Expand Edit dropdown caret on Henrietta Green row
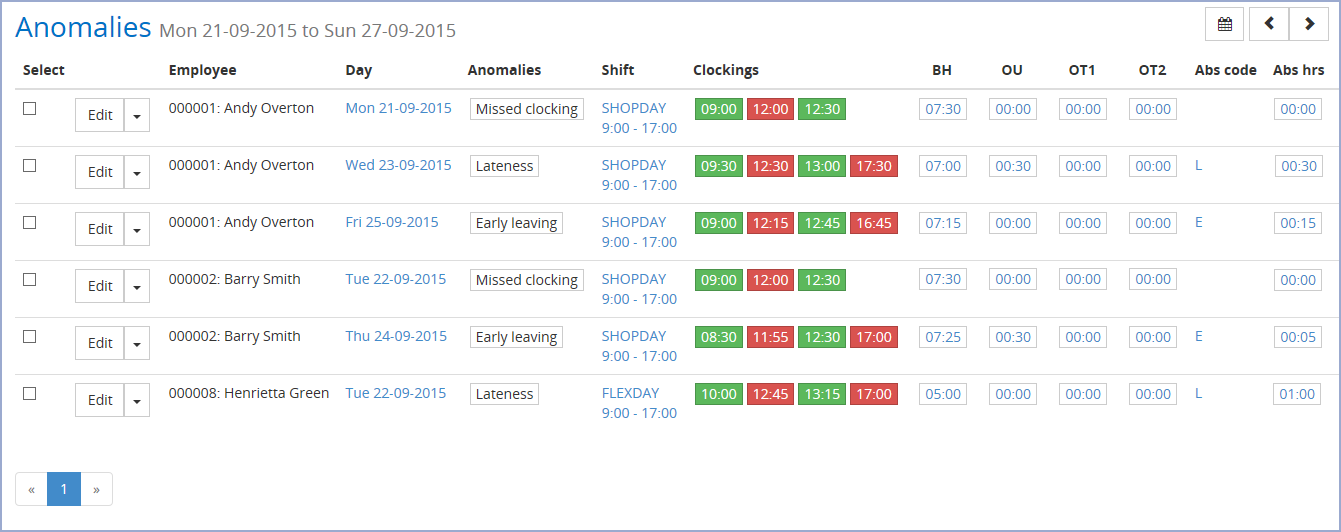 click(x=137, y=400)
